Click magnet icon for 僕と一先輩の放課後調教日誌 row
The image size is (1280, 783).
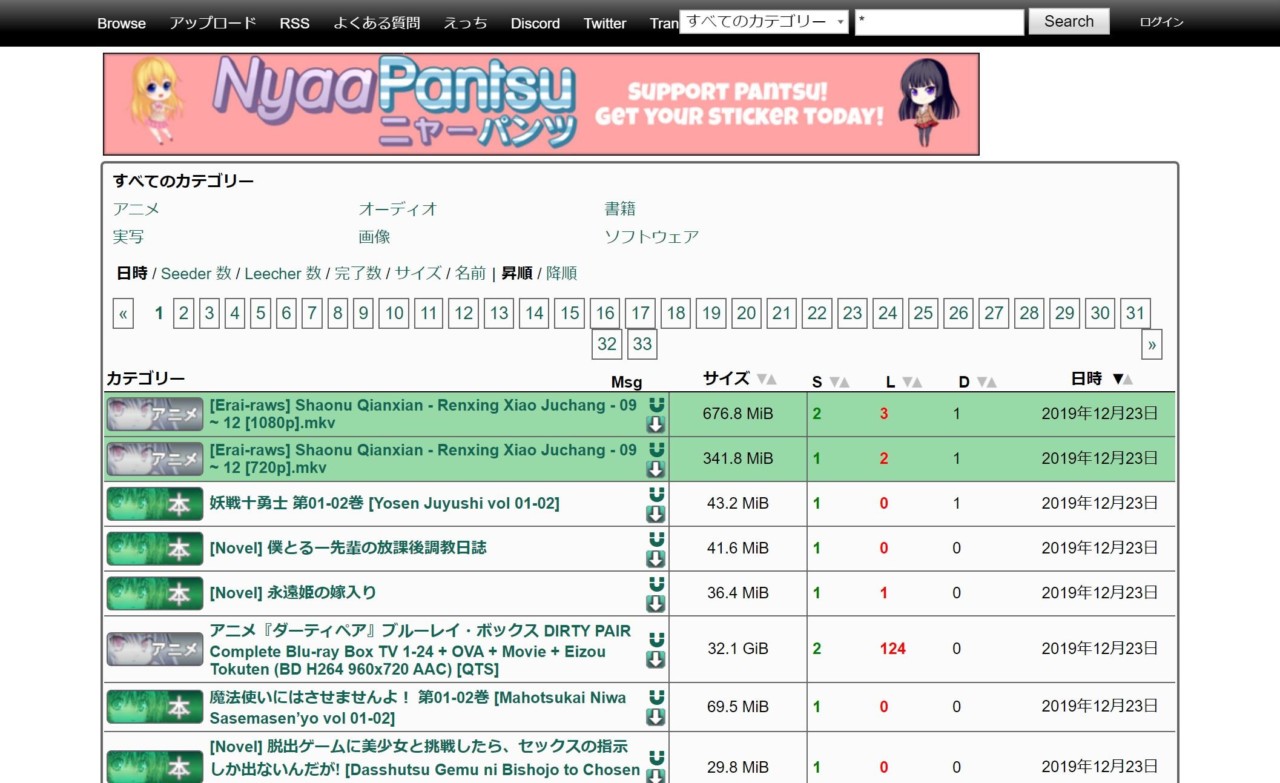click(656, 539)
